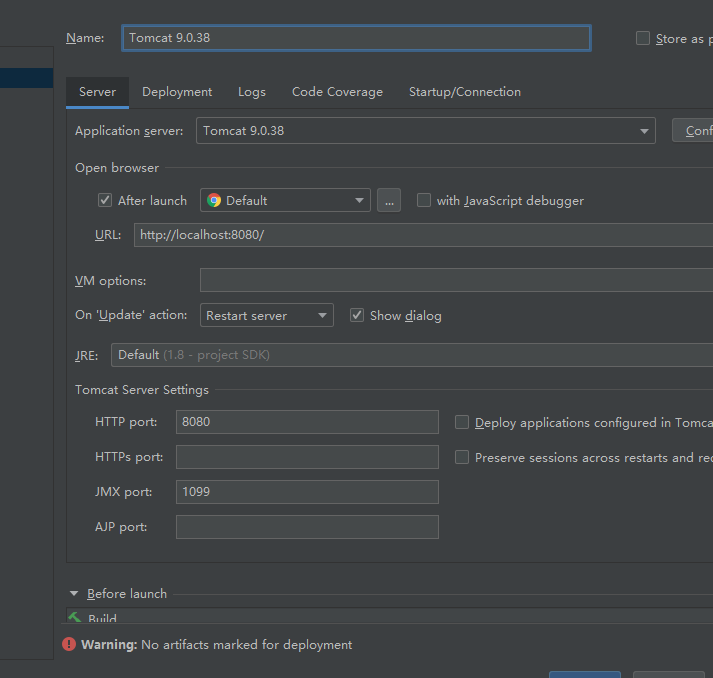Toggle the Show dialog checkbox
This screenshot has width=713, height=678.
tap(357, 315)
